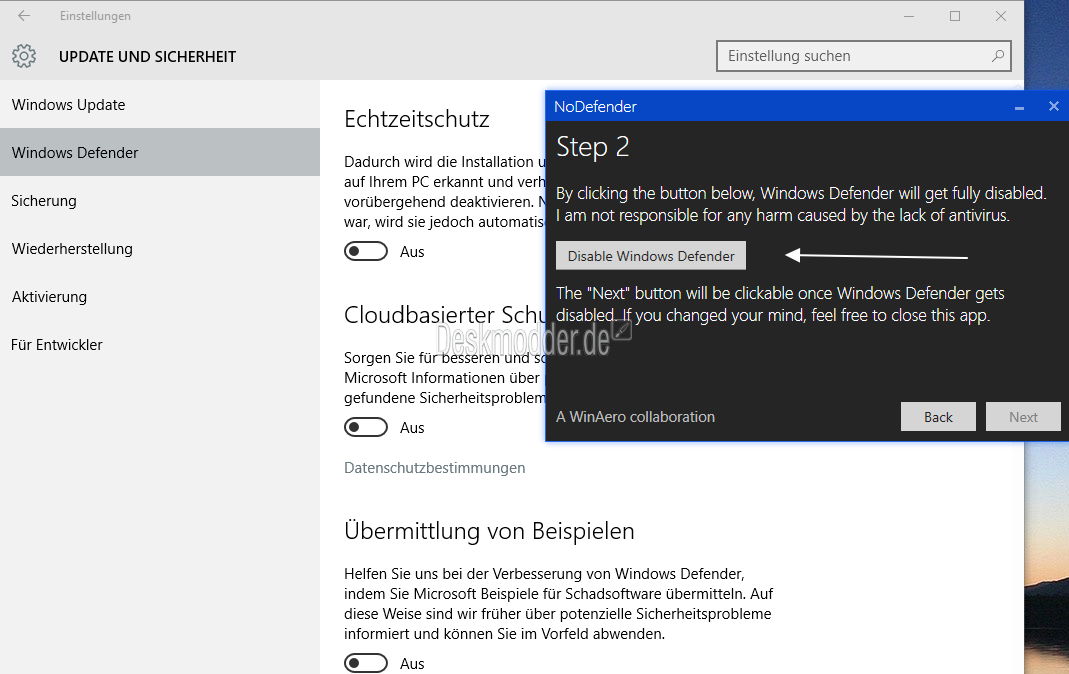Click the UPDATE UND SICHERHEIT title
This screenshot has height=674, width=1069.
(147, 57)
